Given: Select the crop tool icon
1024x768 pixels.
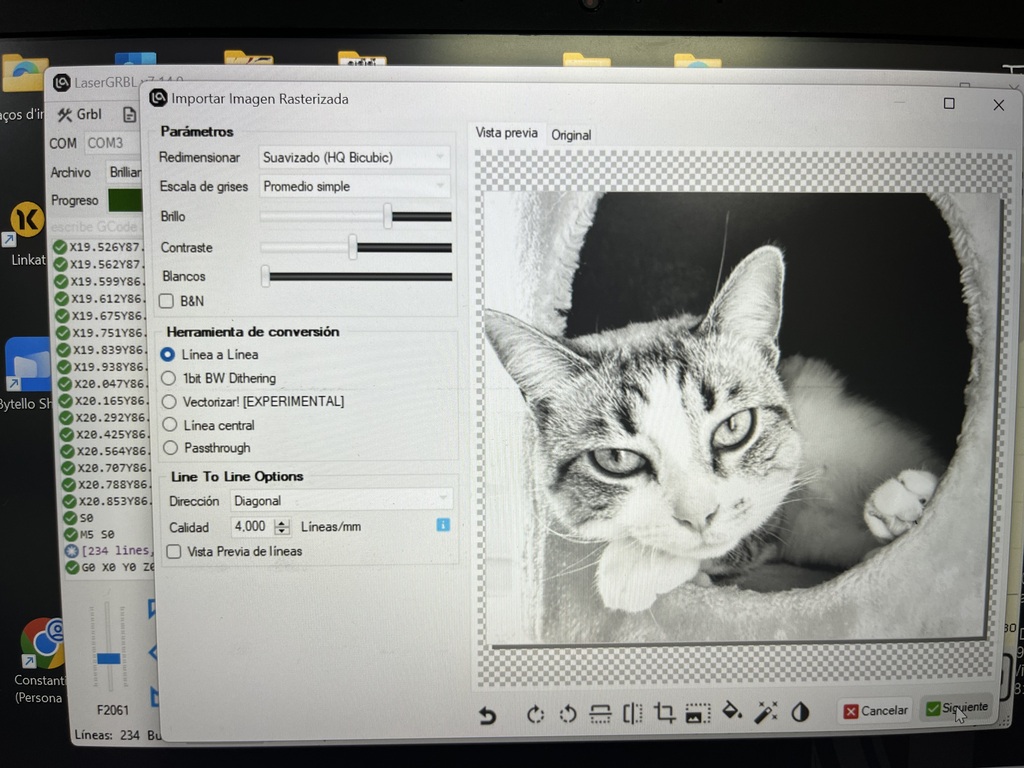Looking at the screenshot, I should [x=664, y=713].
